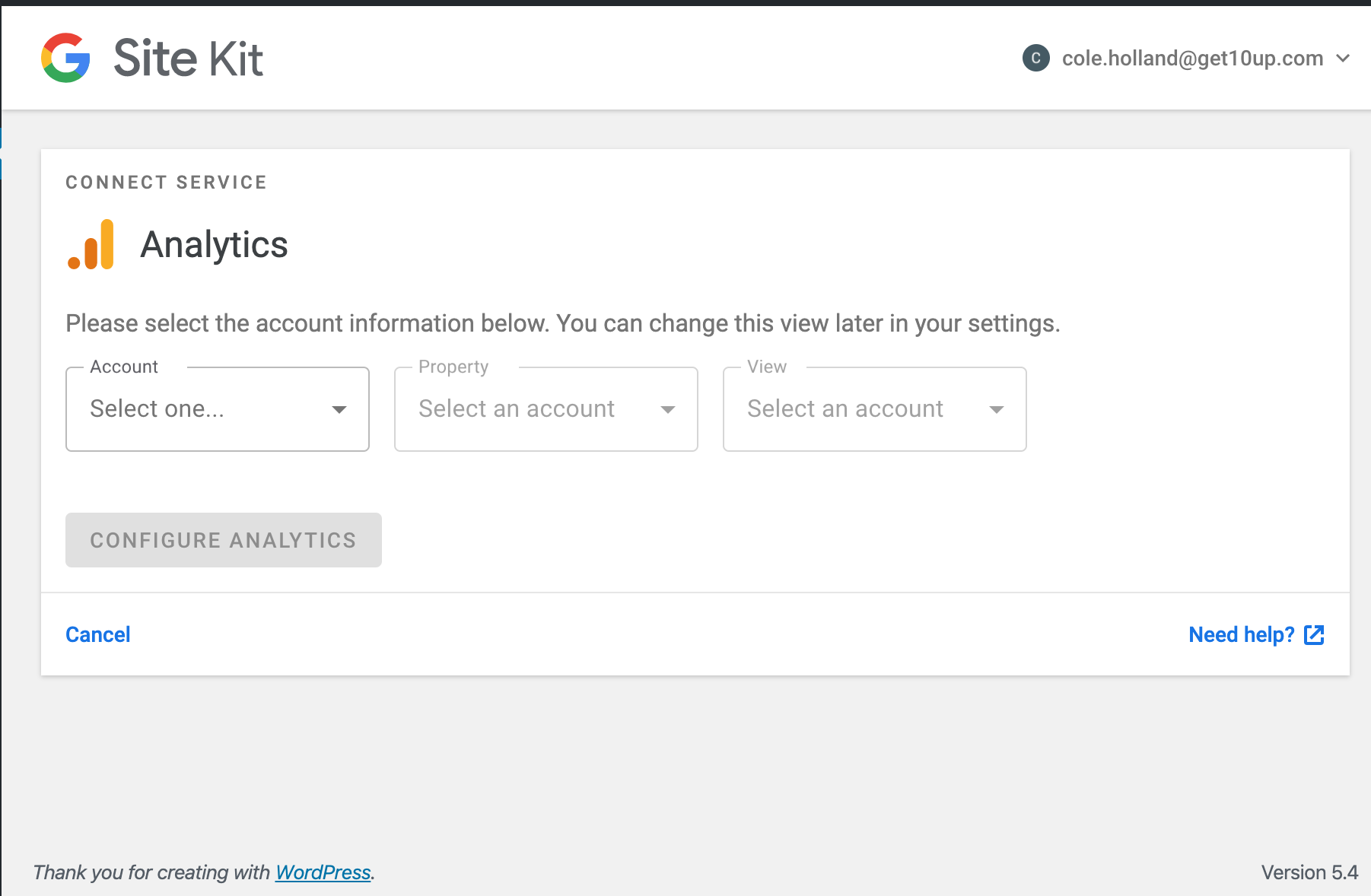Click the 'Please select the account information' text
This screenshot has width=1371, height=896.
pos(563,323)
